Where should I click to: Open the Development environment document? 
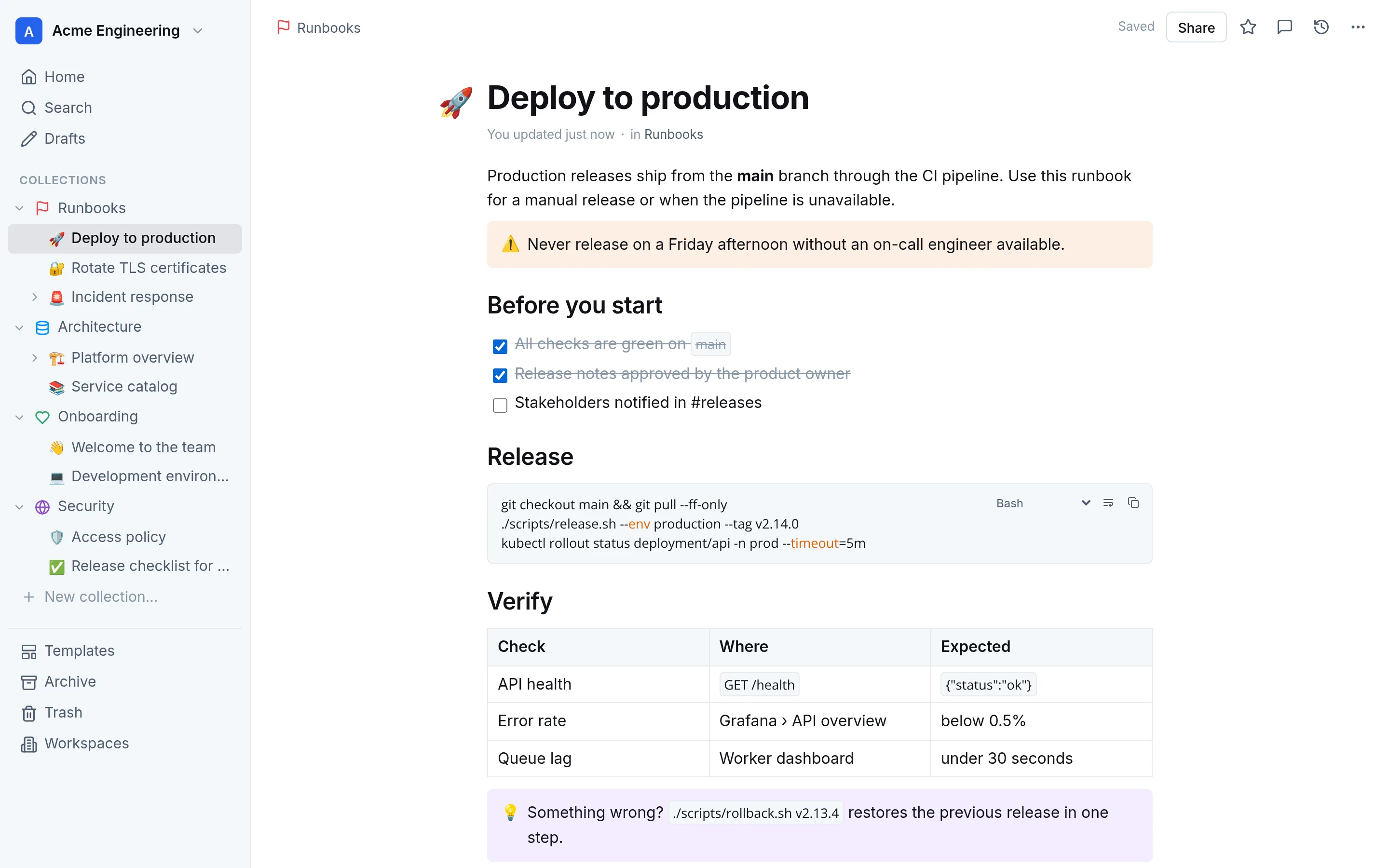[125, 476]
